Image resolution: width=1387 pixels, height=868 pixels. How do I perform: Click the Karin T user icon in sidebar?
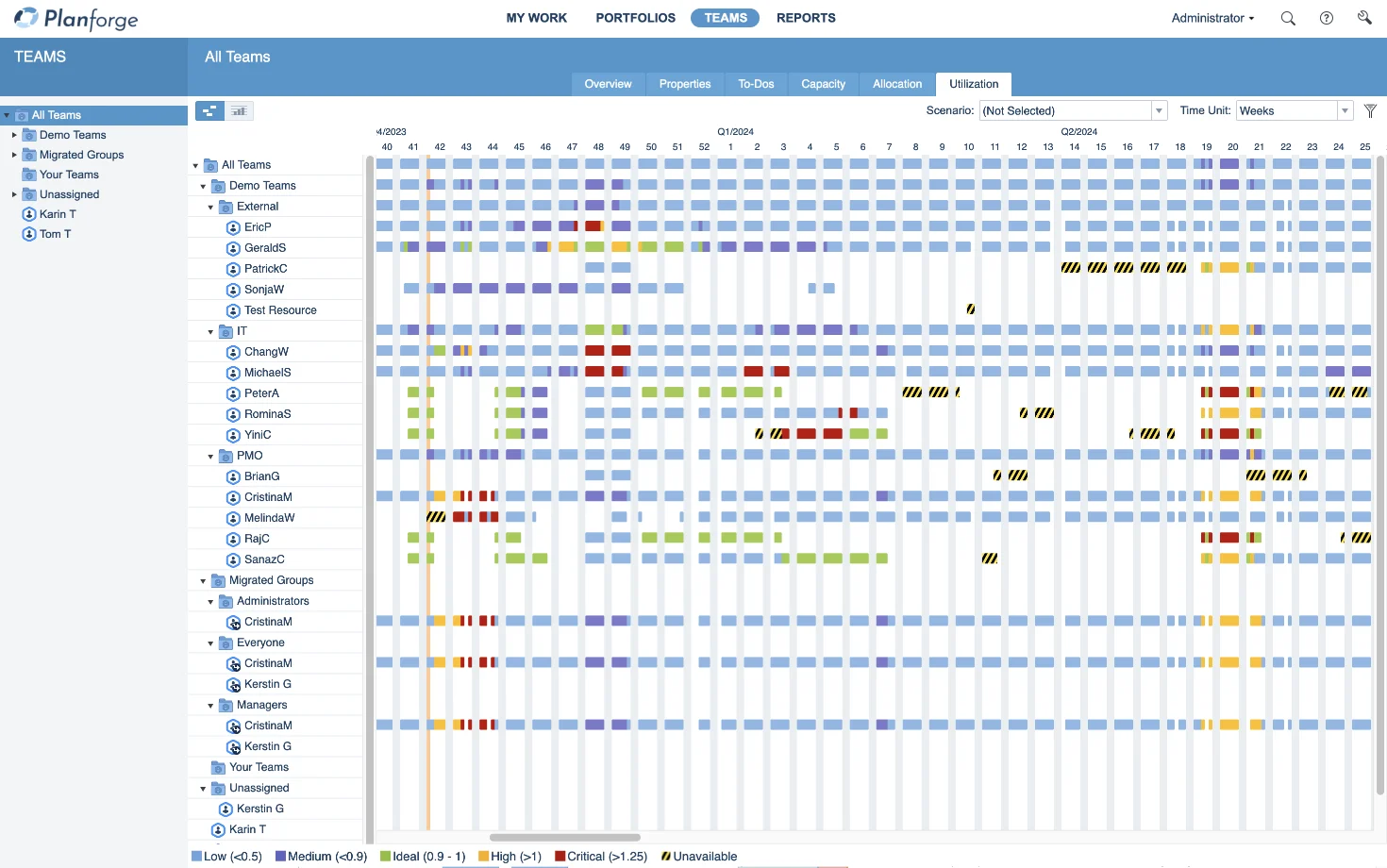click(x=29, y=214)
